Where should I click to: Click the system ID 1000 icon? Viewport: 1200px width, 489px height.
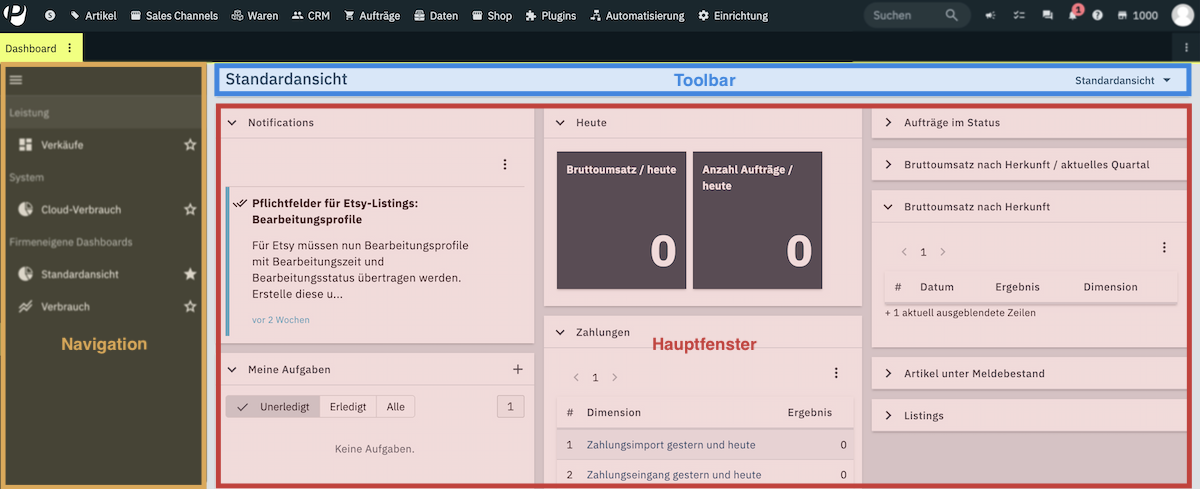1137,16
